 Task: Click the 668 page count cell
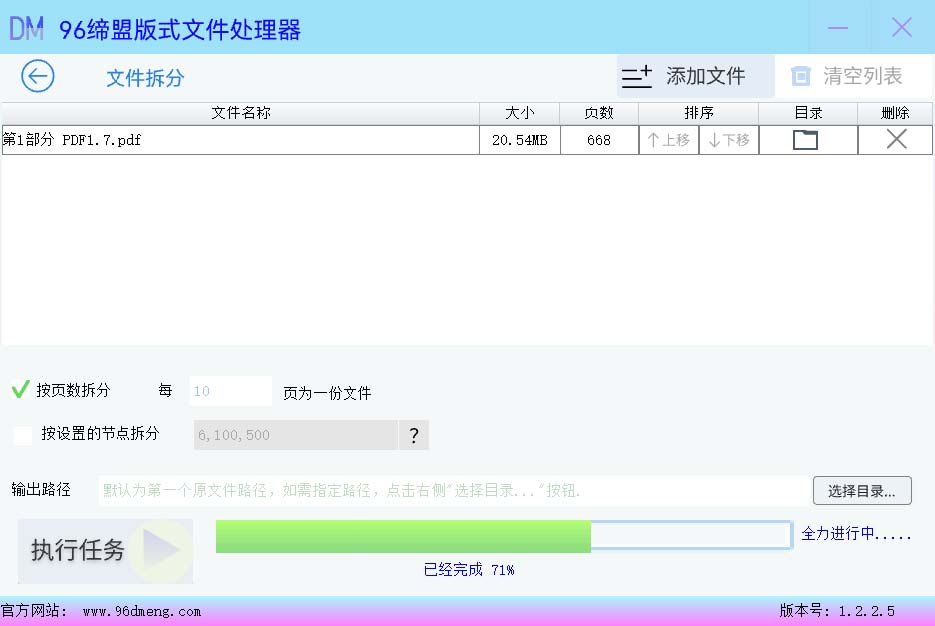tap(599, 140)
